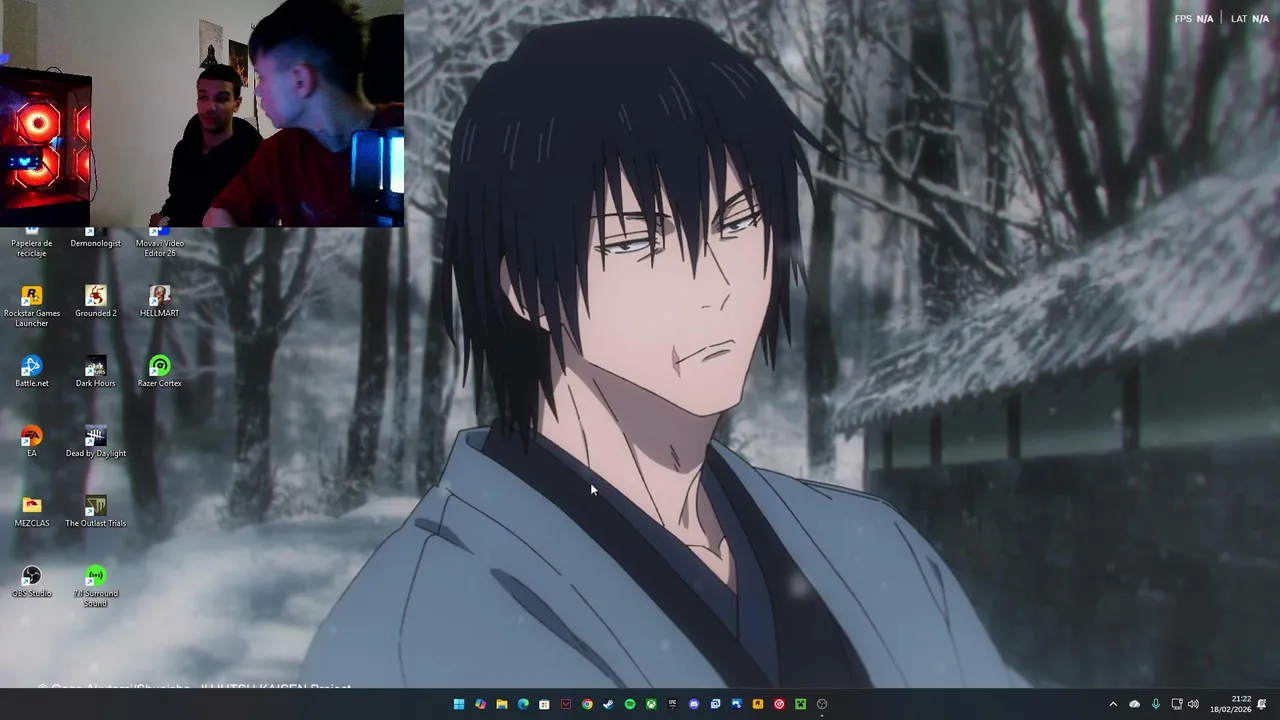Screen dimensions: 1280x720
Task: Select the Movavi Video Editor 26 label
Action: coord(160,248)
